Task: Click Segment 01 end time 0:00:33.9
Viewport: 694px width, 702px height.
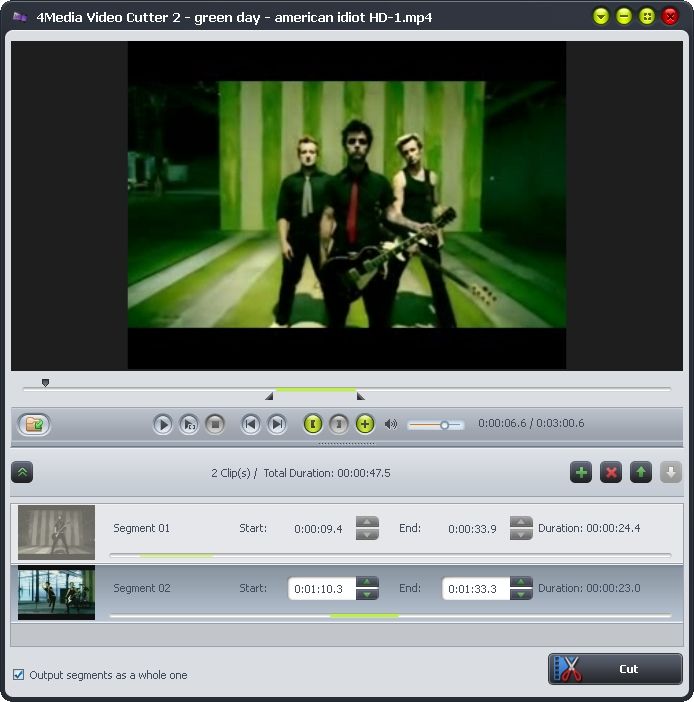Action: [x=472, y=529]
